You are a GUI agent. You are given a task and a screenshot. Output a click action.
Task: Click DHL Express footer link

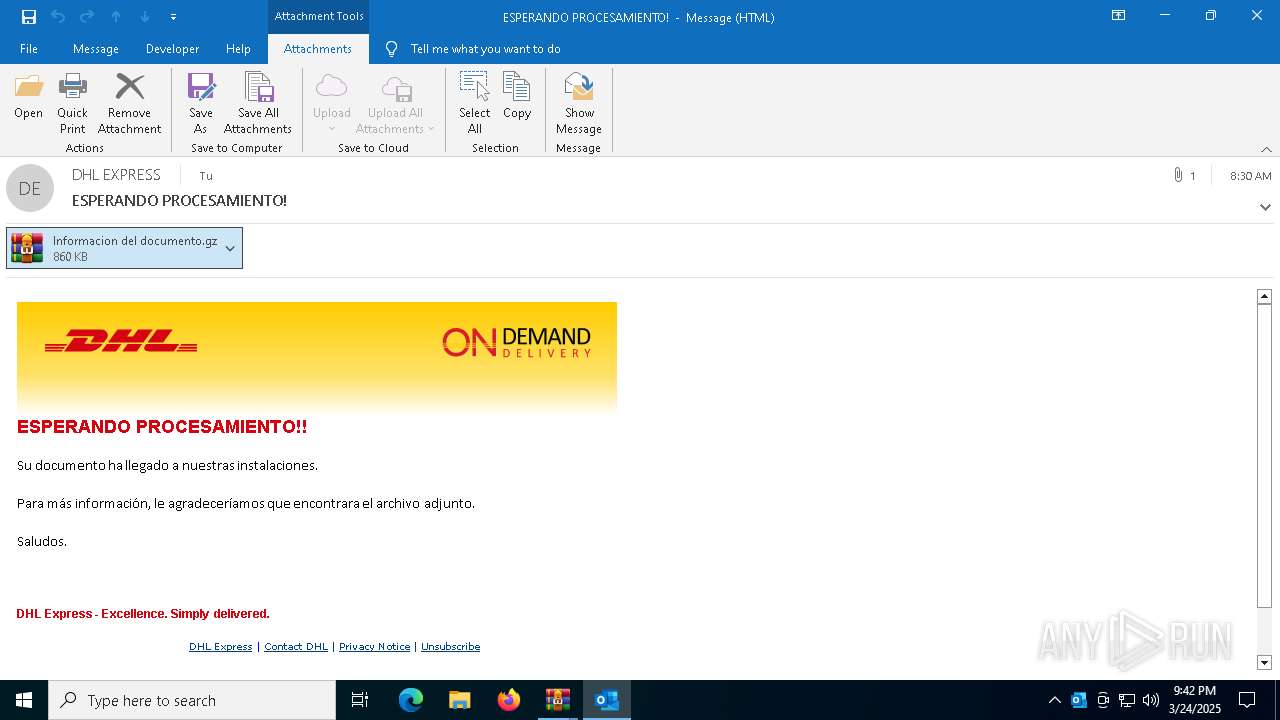point(221,647)
